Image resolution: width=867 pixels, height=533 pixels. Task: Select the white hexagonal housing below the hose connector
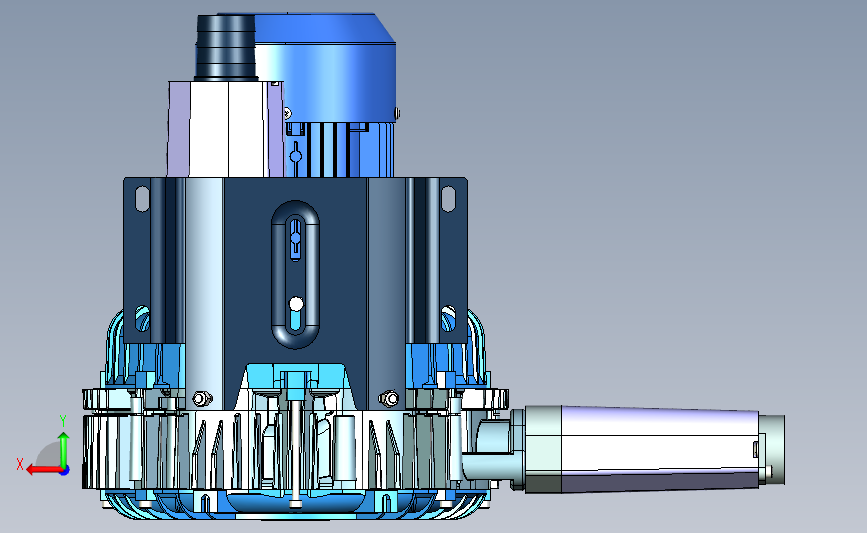click(x=226, y=129)
